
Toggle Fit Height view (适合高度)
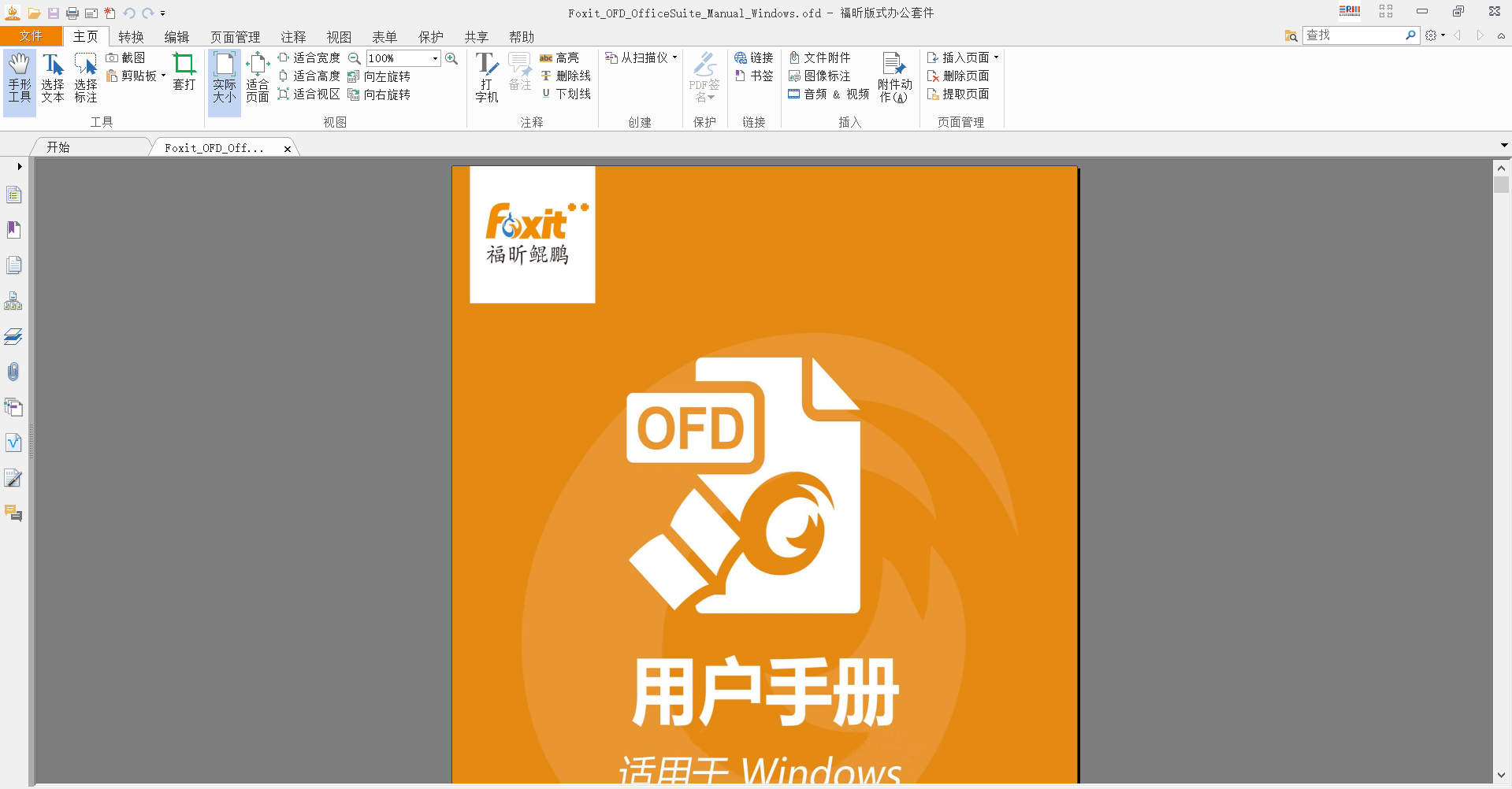[x=309, y=76]
